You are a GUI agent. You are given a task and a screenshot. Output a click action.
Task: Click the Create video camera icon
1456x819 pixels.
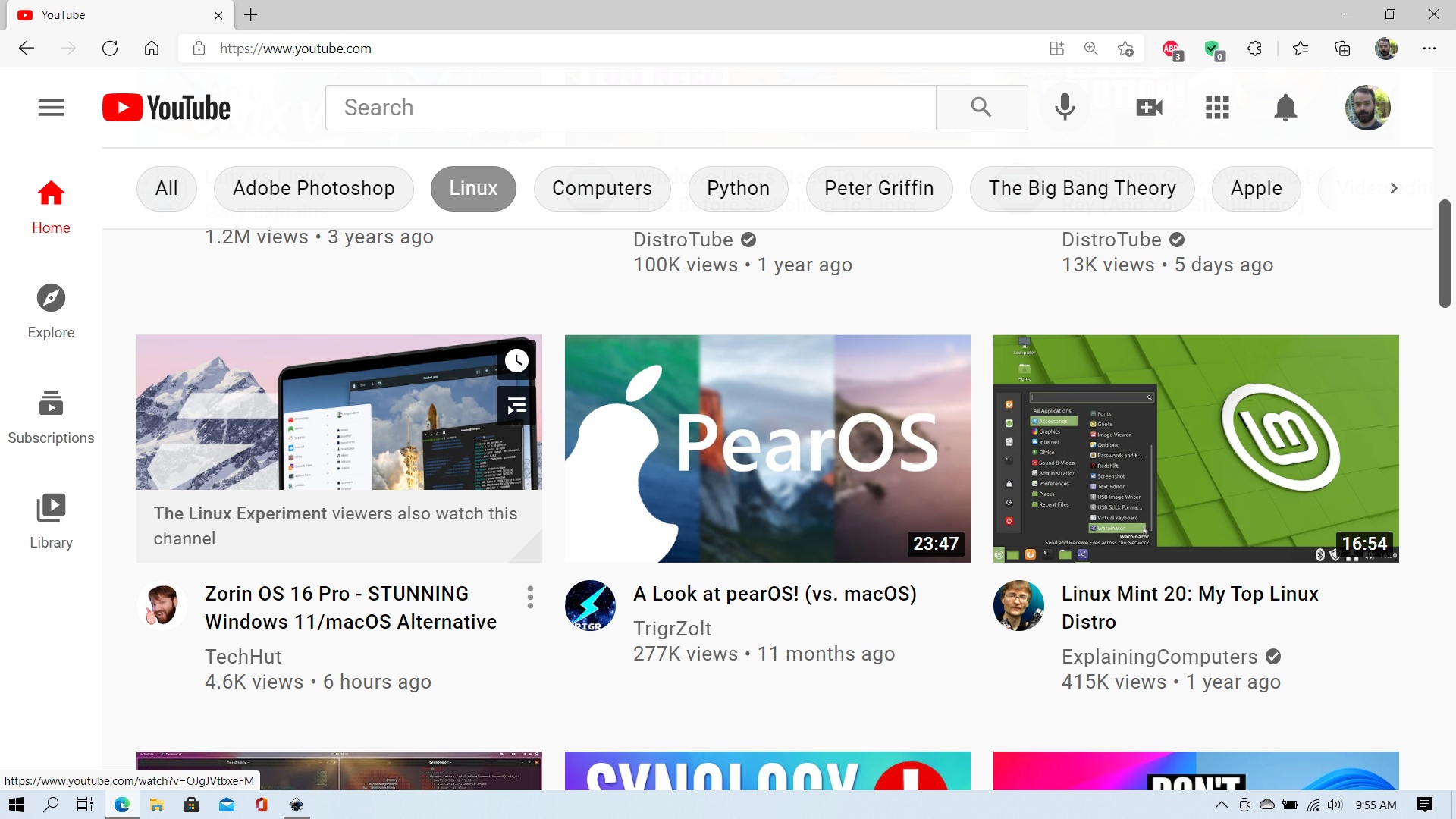point(1149,108)
